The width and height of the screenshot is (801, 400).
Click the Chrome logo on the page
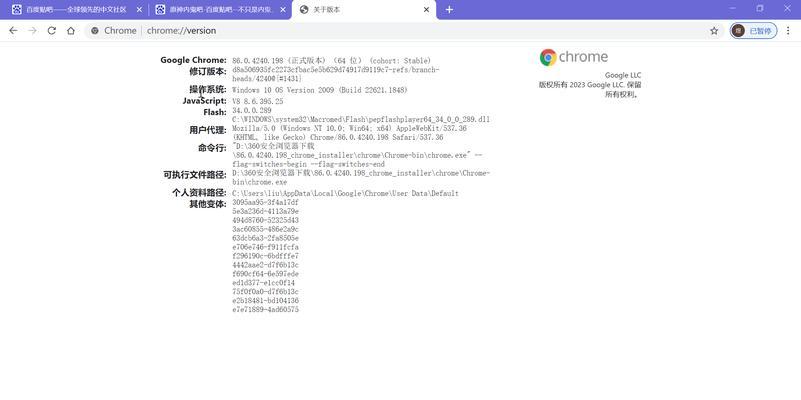pyautogui.click(x=573, y=58)
